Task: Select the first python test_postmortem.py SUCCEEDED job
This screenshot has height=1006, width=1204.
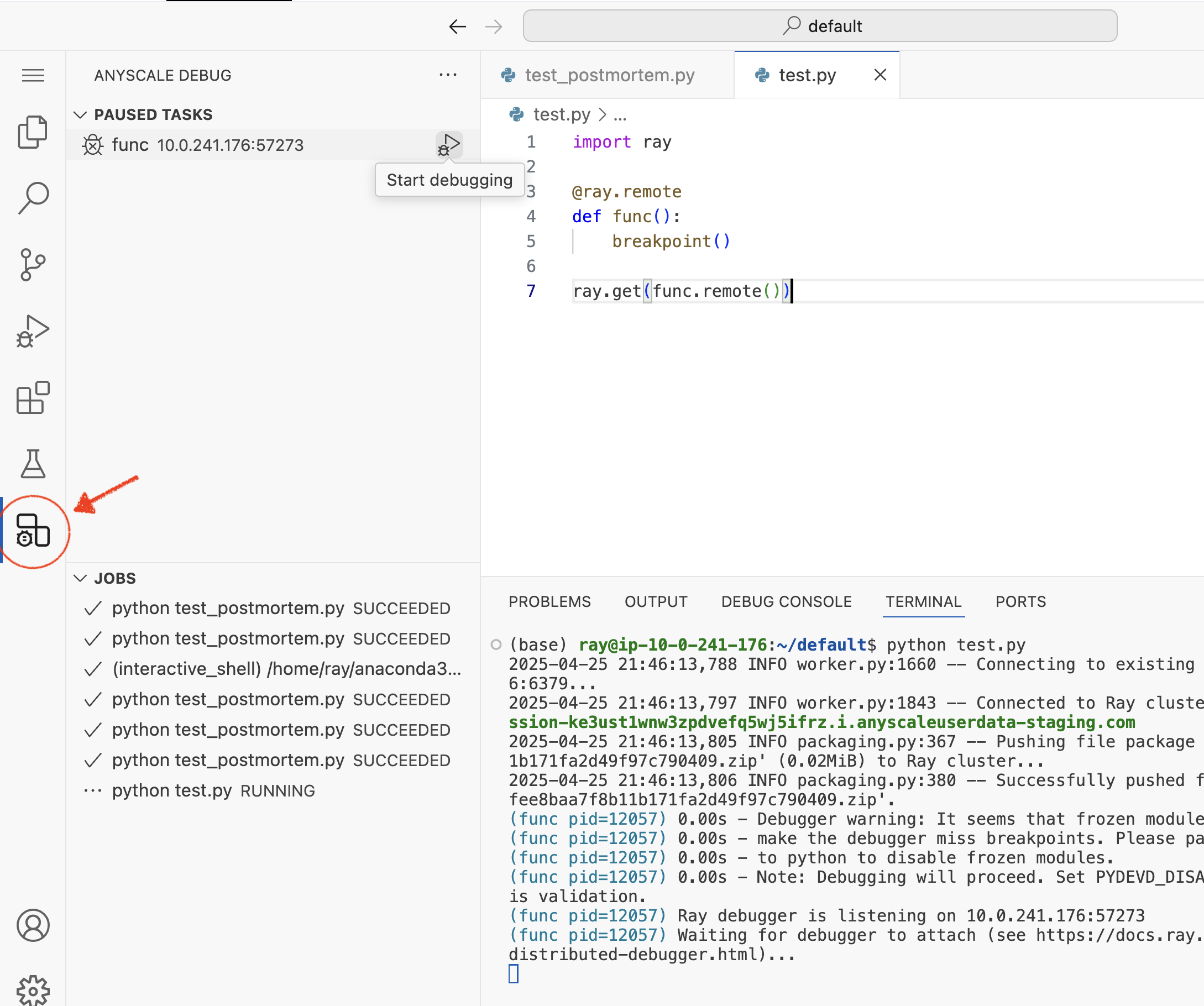Action: tap(273, 608)
